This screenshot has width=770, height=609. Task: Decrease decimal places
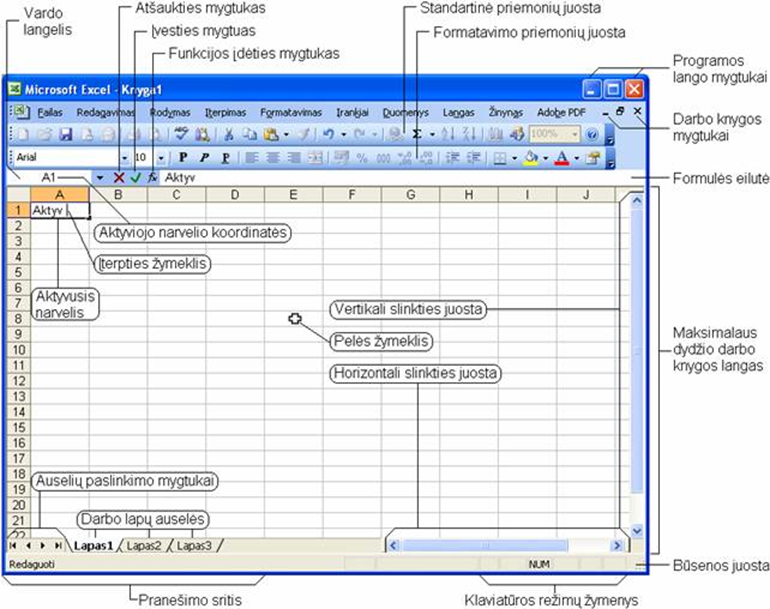tap(426, 158)
